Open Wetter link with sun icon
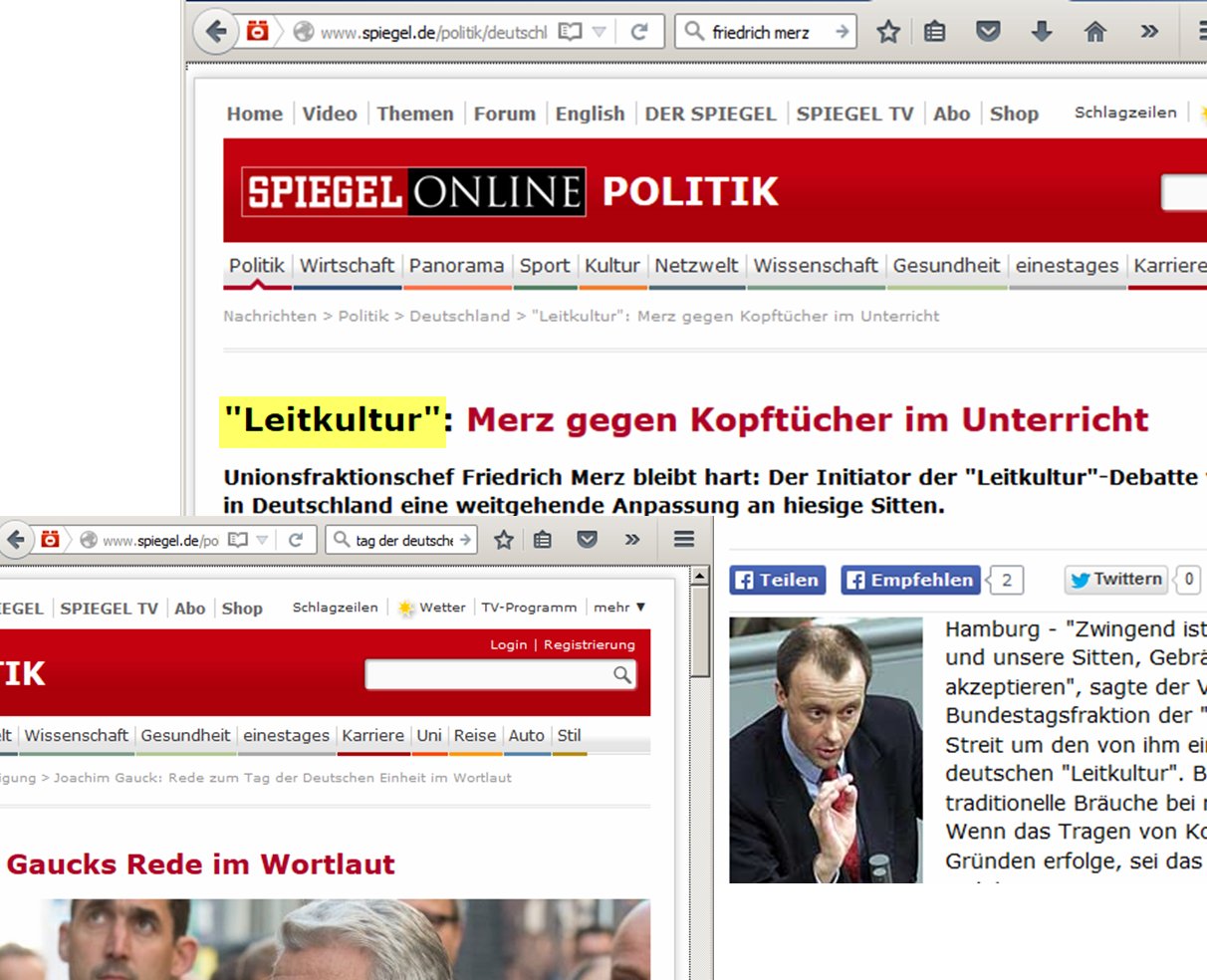This screenshot has width=1207, height=980. (x=432, y=608)
